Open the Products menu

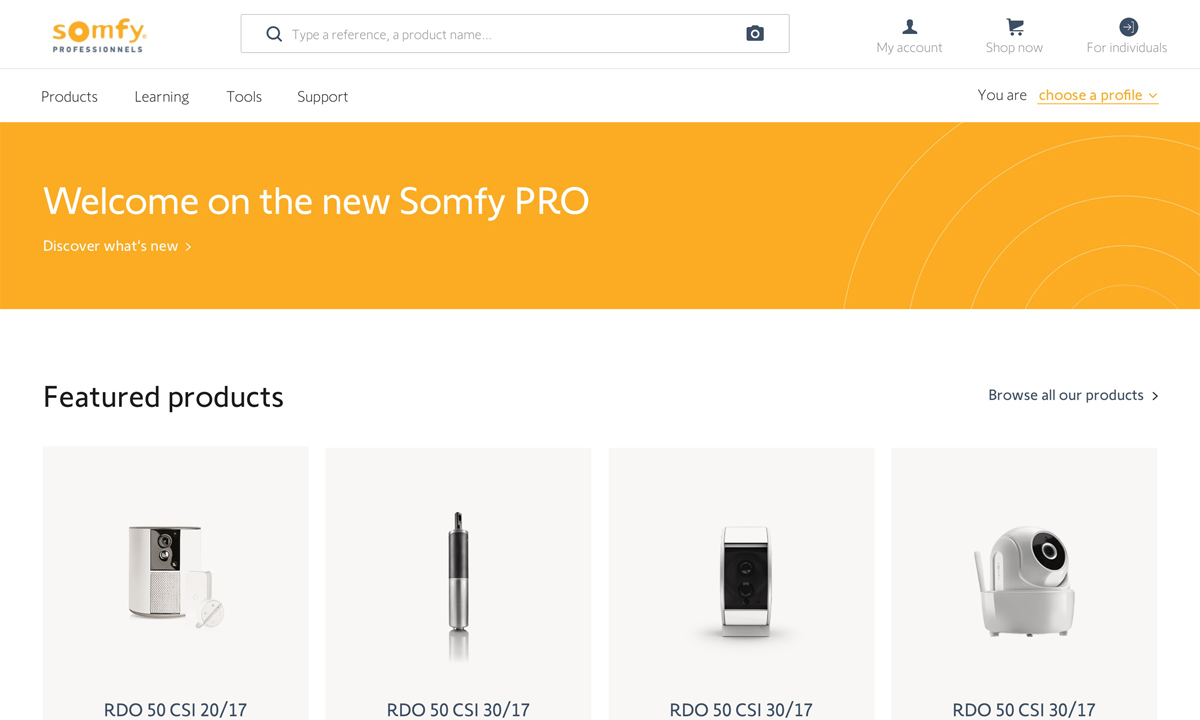[x=69, y=96]
